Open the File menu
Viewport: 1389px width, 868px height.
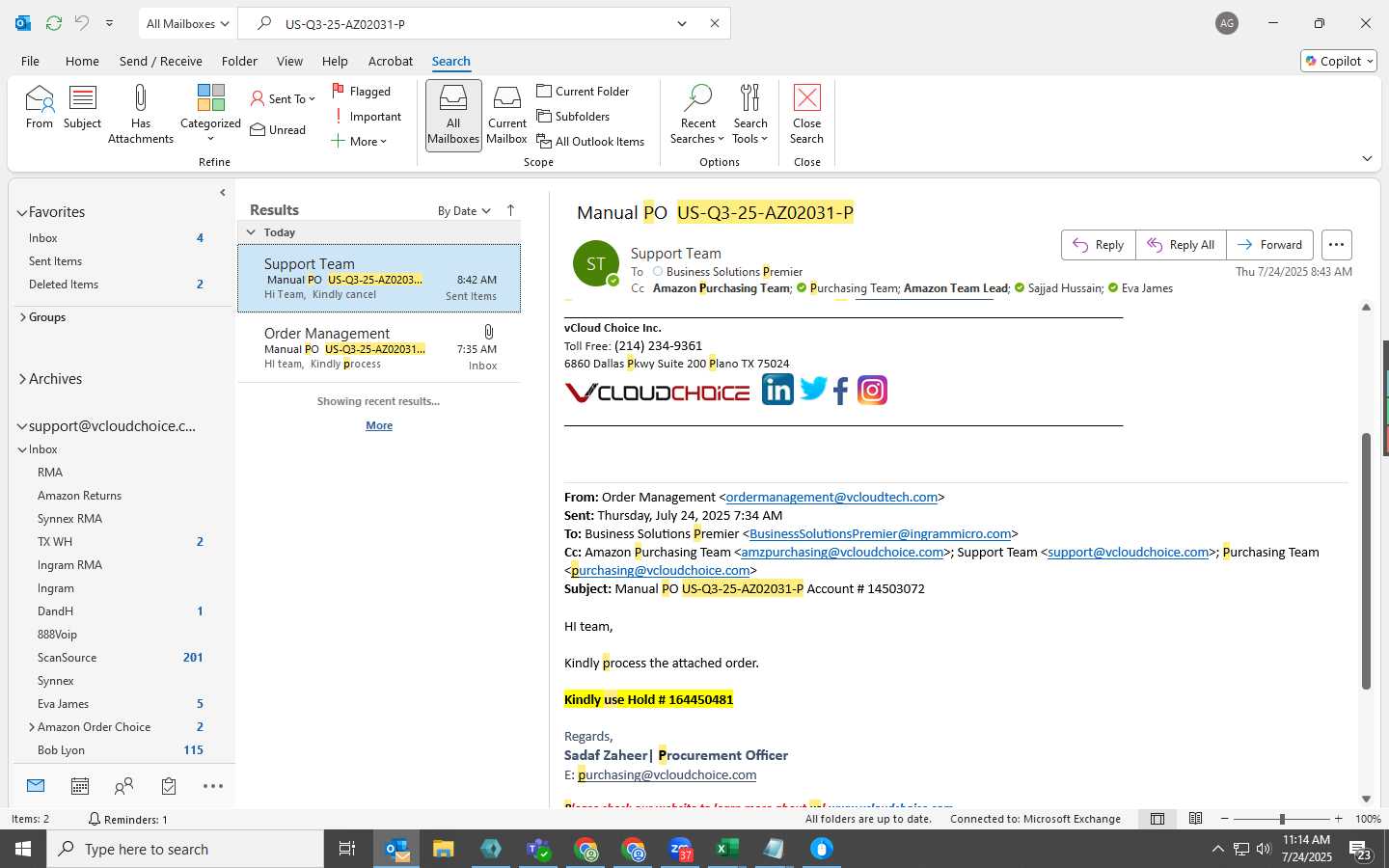(30, 61)
